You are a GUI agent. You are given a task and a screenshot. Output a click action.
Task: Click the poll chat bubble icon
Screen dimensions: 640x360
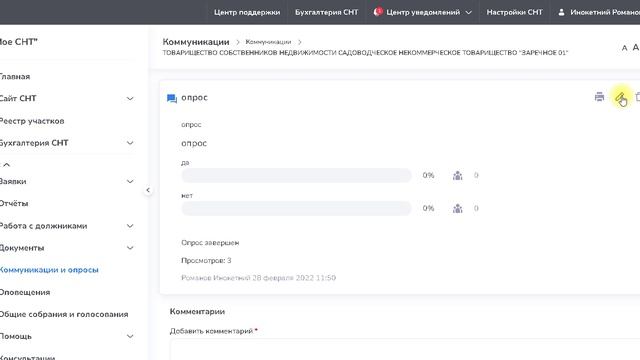[172, 98]
